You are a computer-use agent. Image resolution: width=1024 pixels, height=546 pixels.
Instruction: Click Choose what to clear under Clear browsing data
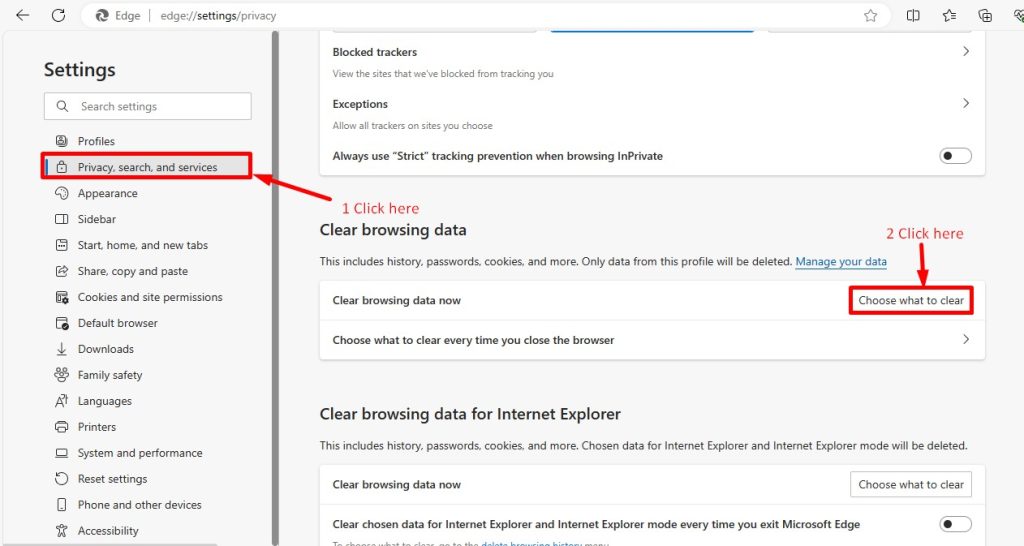tap(911, 300)
